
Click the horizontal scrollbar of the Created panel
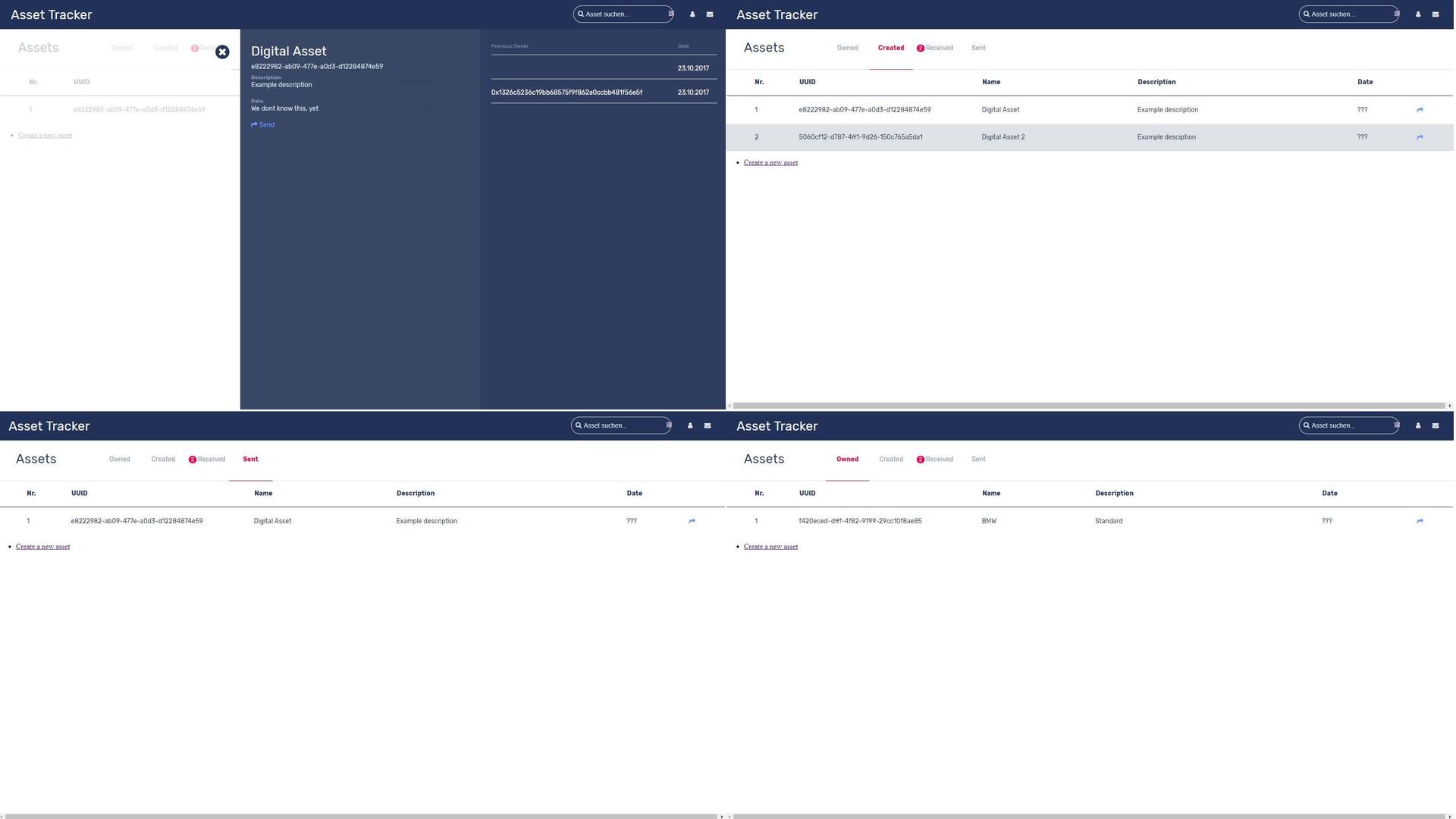[x=1088, y=406]
